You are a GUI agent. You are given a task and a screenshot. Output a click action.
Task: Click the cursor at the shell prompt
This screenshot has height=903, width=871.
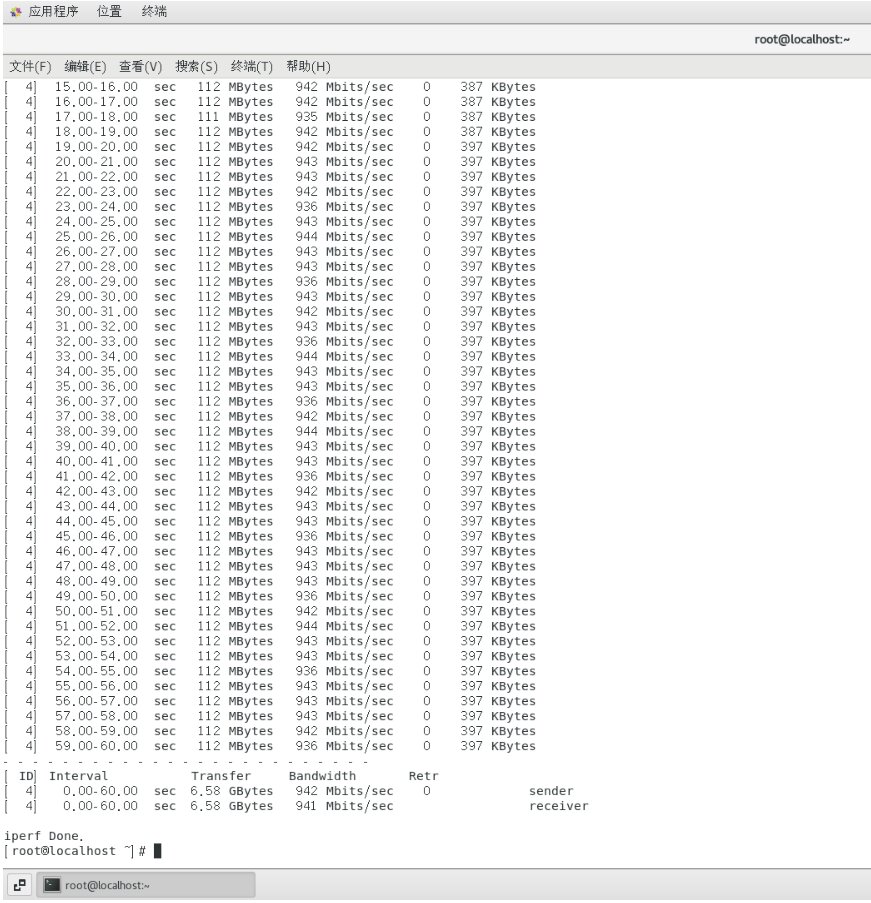pyautogui.click(x=157, y=851)
